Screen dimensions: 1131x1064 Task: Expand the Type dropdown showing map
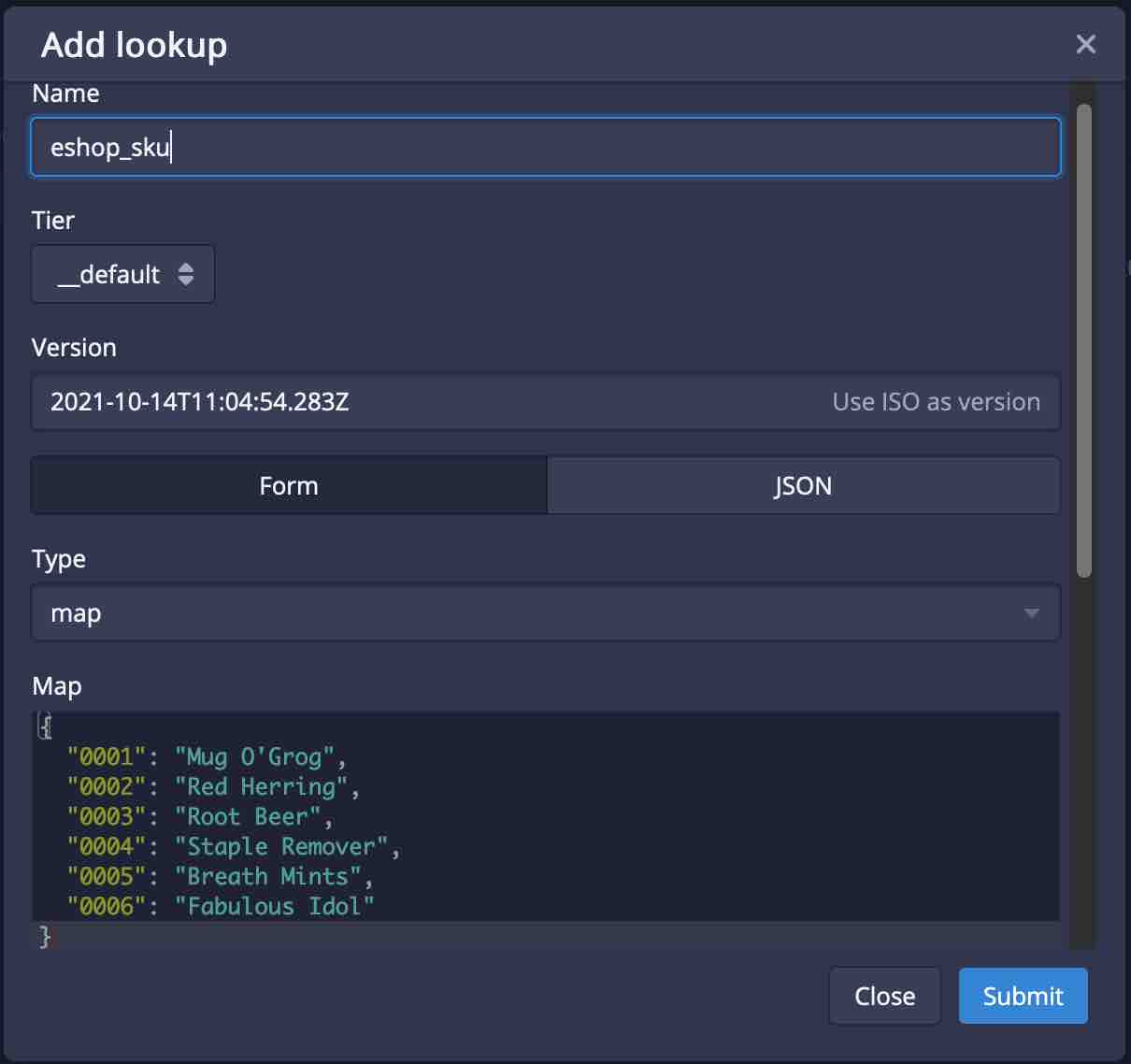pos(546,613)
